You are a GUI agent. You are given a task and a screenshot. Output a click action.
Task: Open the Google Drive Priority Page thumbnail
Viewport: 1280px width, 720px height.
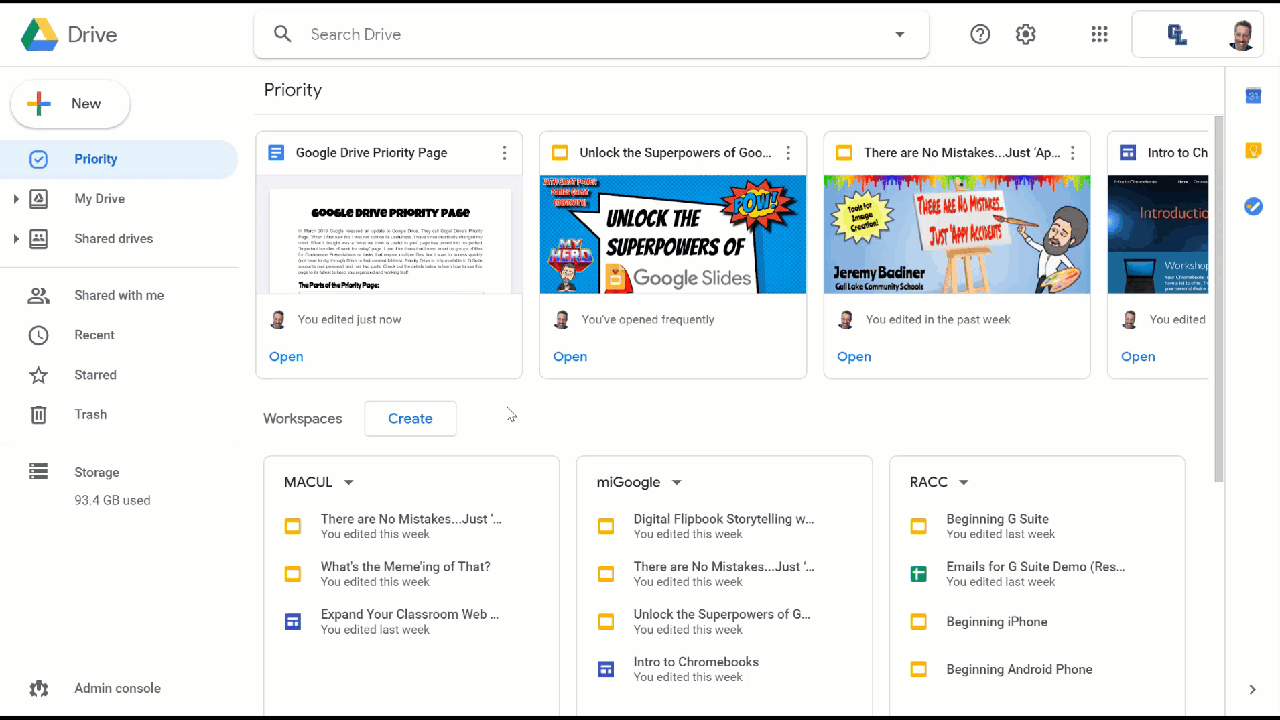[x=389, y=235]
